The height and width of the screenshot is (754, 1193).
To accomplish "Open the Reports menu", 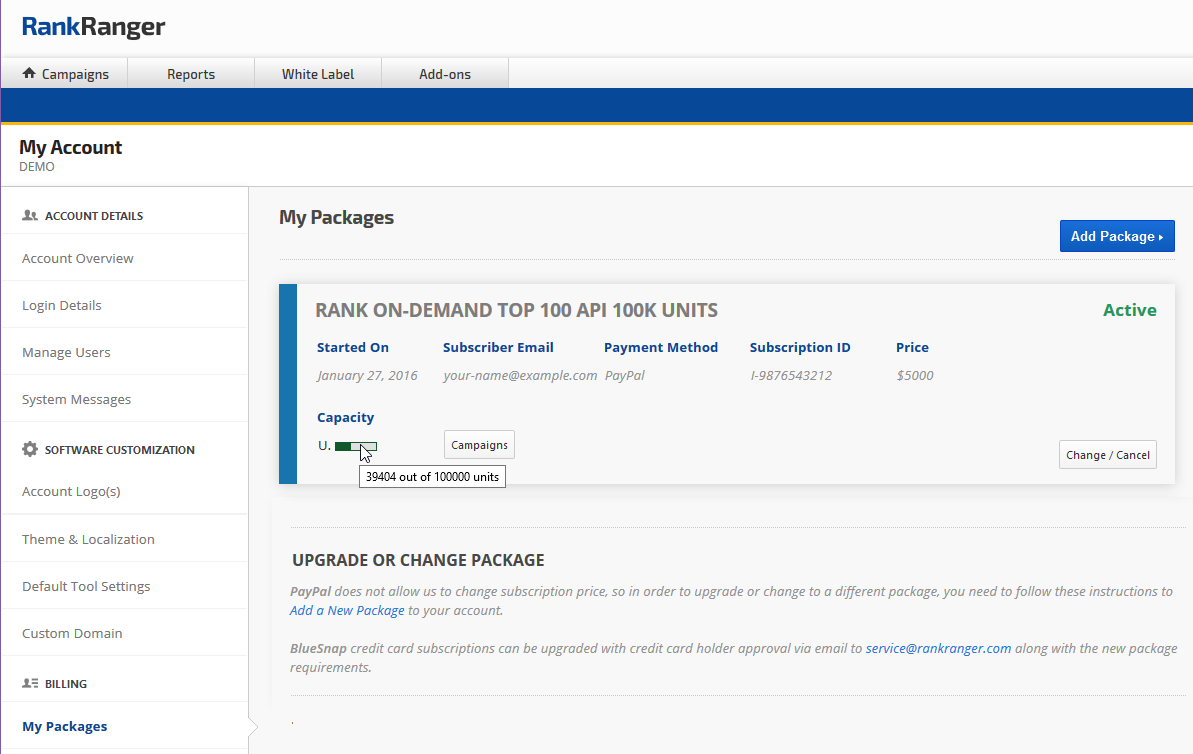I will pyautogui.click(x=191, y=74).
